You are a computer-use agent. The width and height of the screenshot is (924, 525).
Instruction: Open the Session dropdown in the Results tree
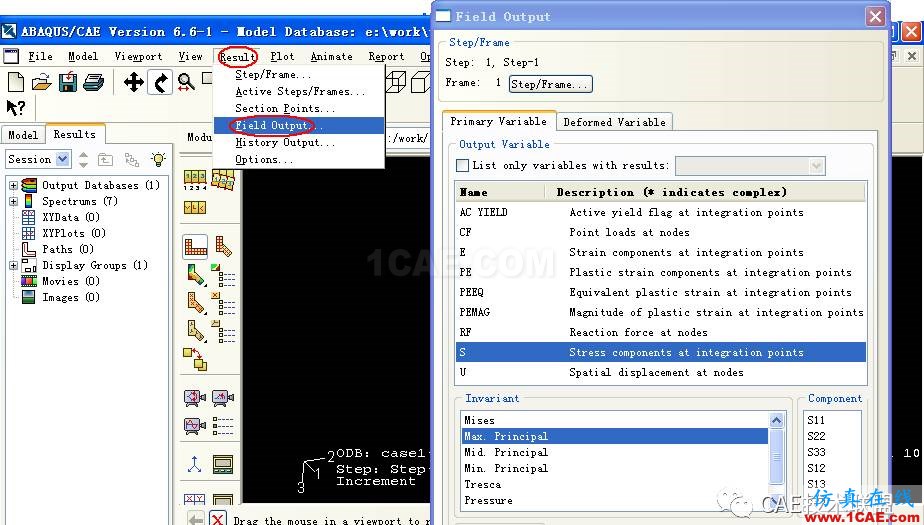[62, 159]
